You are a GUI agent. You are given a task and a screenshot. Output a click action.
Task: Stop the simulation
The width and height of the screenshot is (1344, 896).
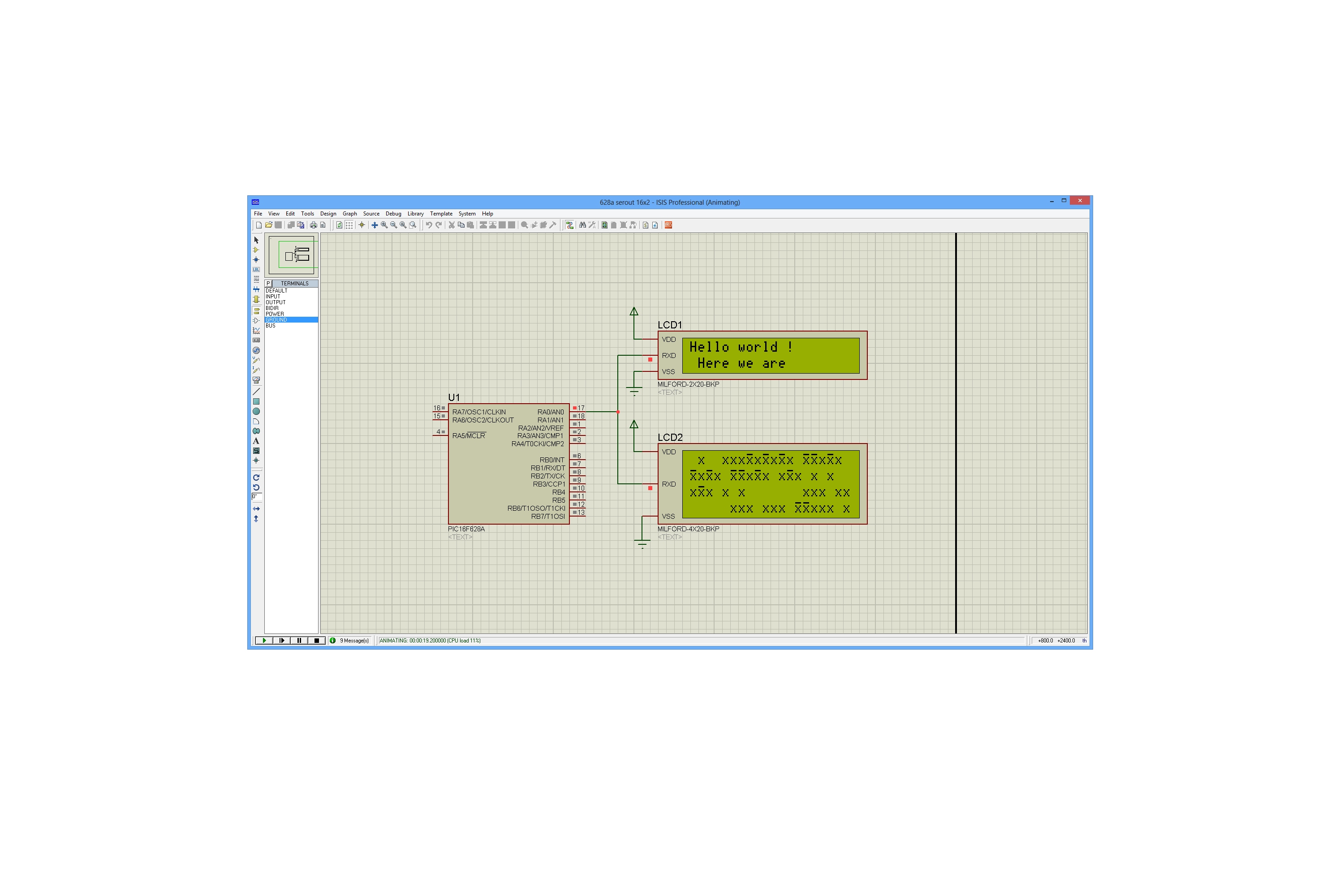point(317,641)
